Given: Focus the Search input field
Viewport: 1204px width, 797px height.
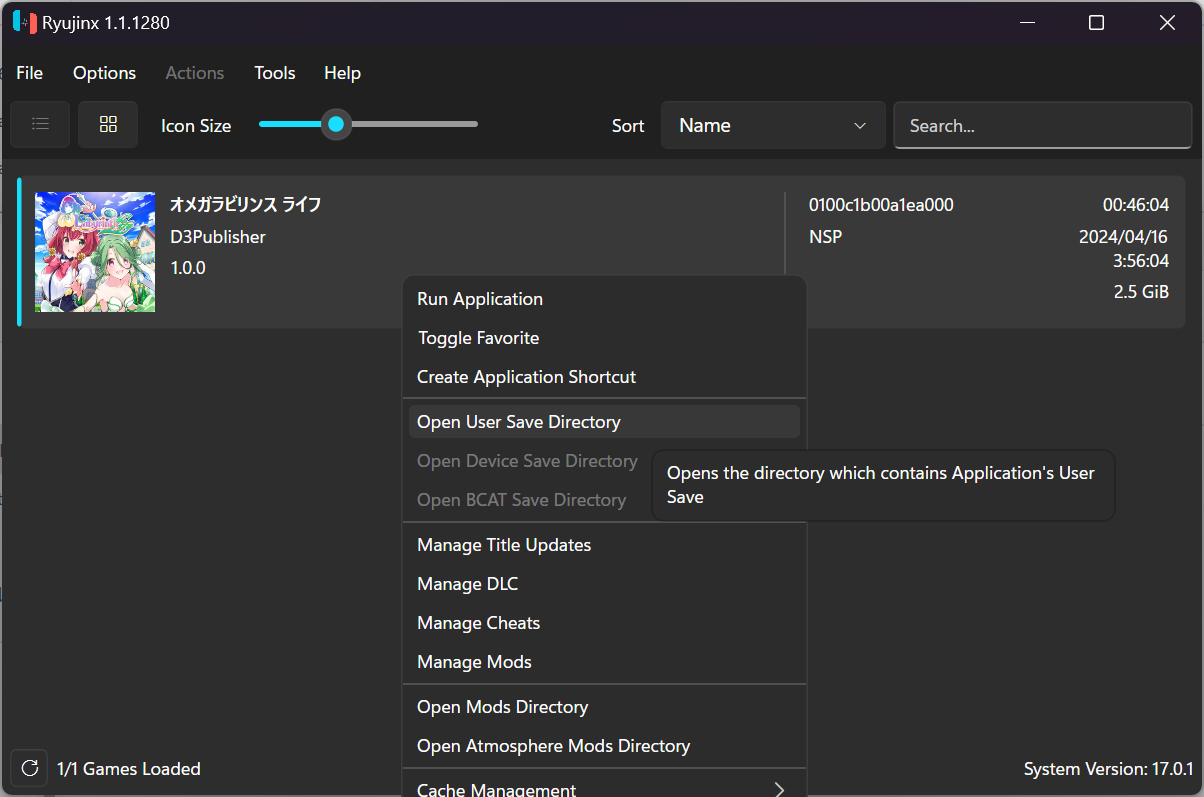Looking at the screenshot, I should (1043, 125).
